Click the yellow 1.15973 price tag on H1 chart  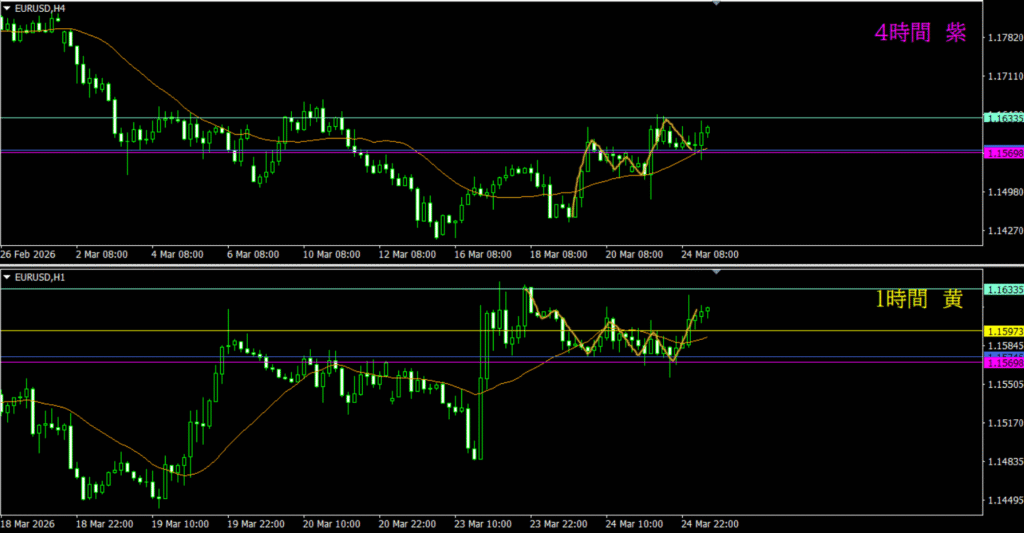[x=1003, y=330]
